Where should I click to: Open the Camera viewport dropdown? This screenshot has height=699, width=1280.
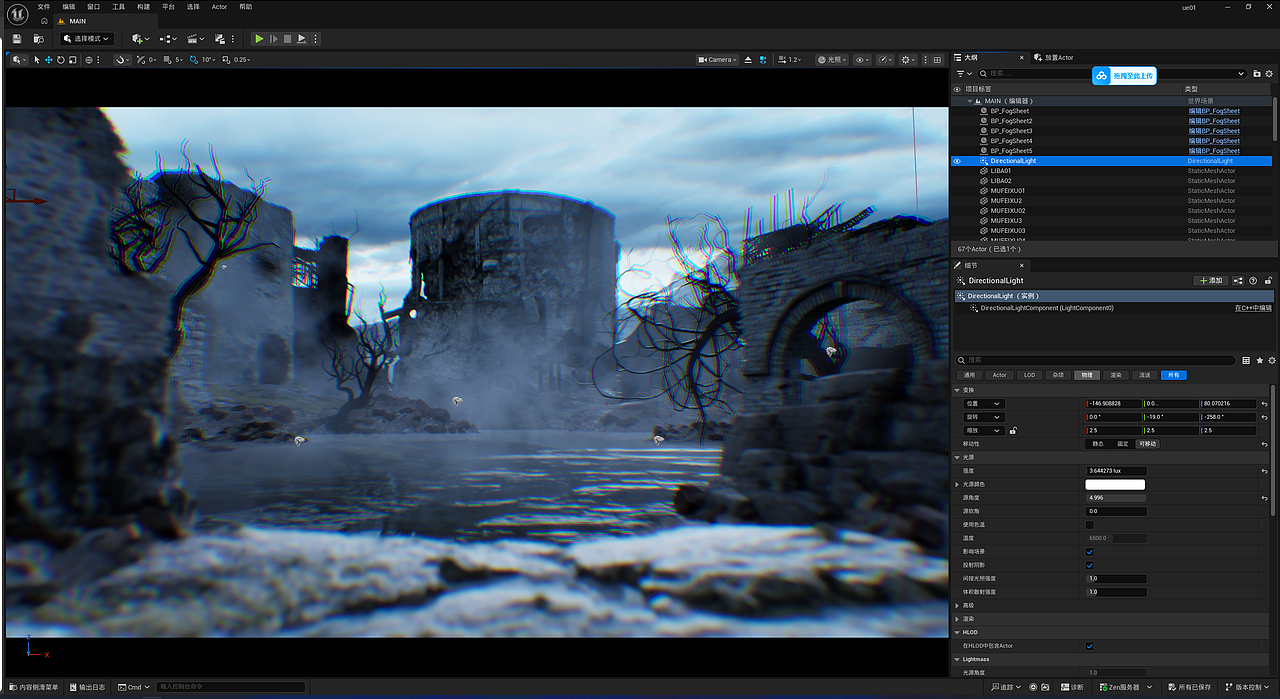coord(717,60)
